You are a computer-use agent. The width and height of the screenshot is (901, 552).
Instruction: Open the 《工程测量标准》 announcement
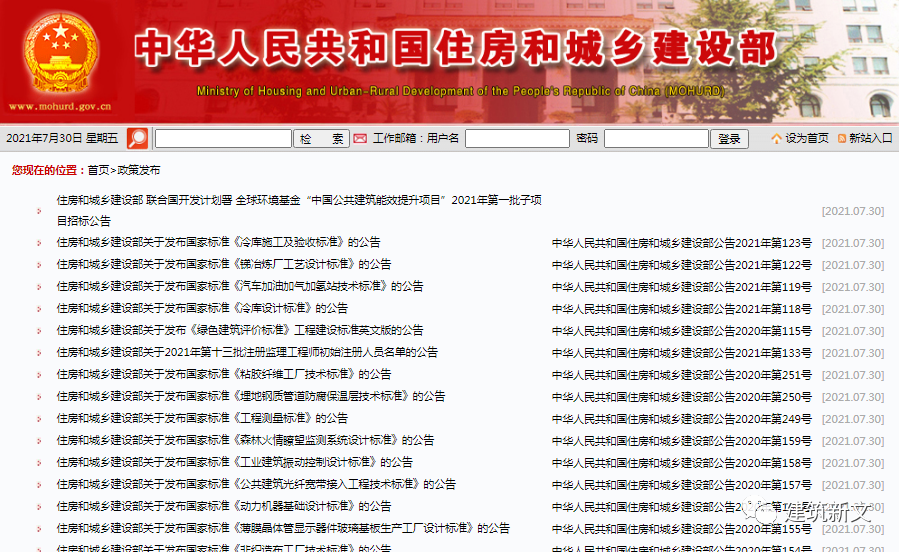pos(202,418)
